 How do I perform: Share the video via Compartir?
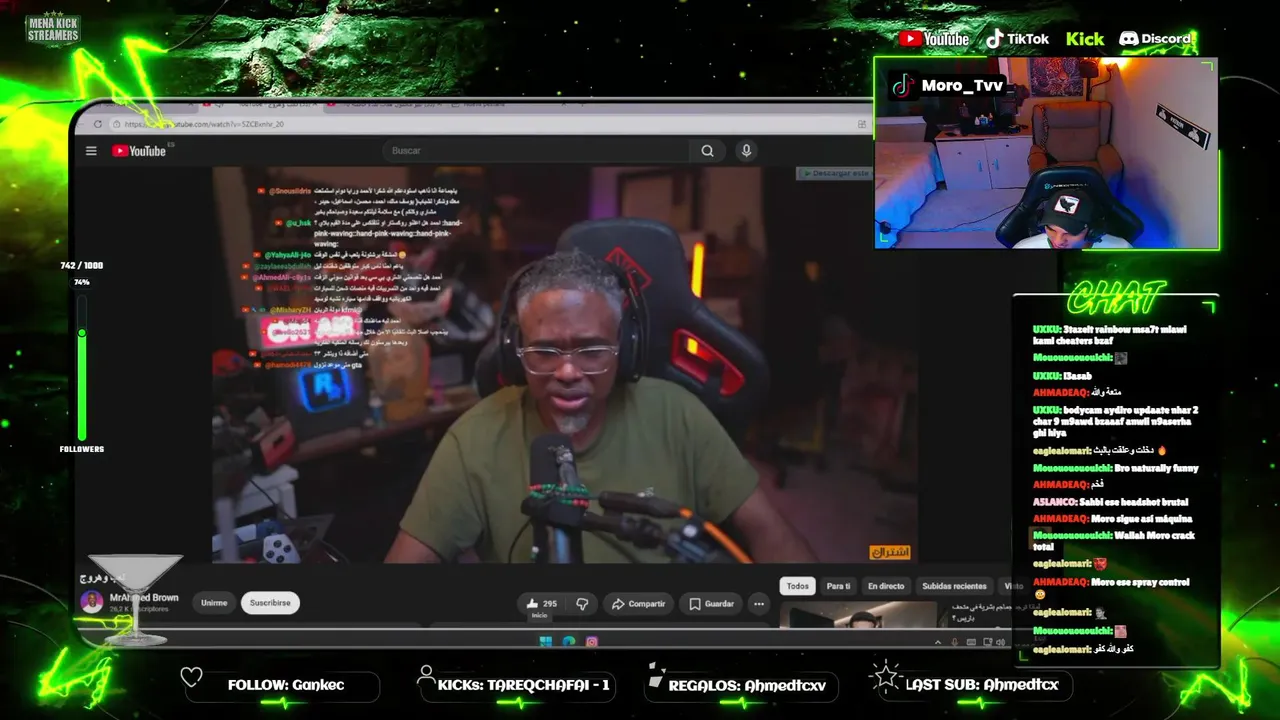pyautogui.click(x=638, y=604)
